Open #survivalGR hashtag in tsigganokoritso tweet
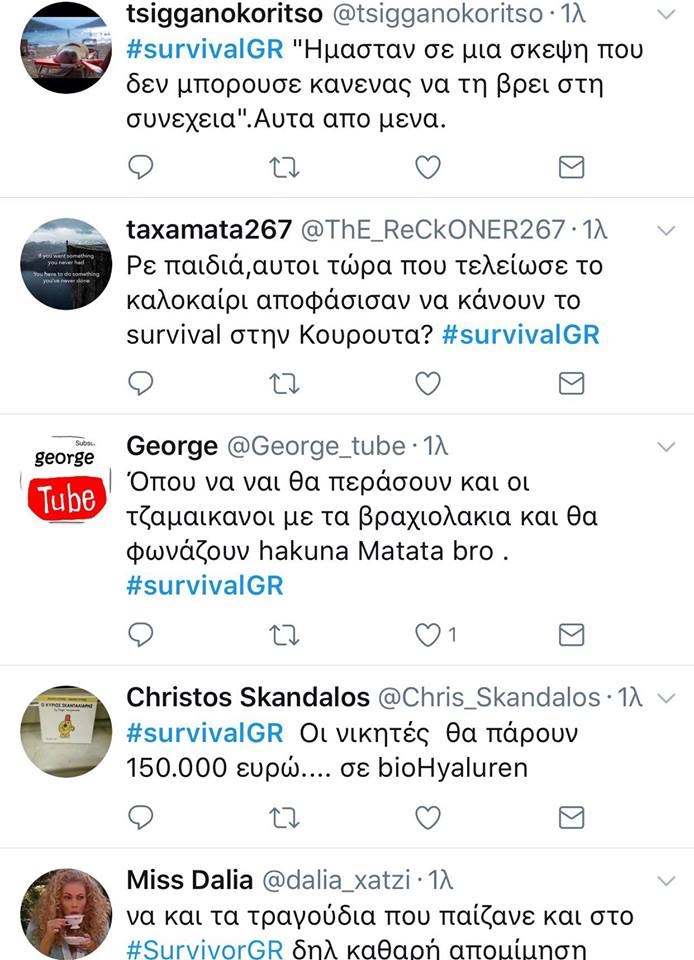This screenshot has height=960, width=694. [205, 49]
